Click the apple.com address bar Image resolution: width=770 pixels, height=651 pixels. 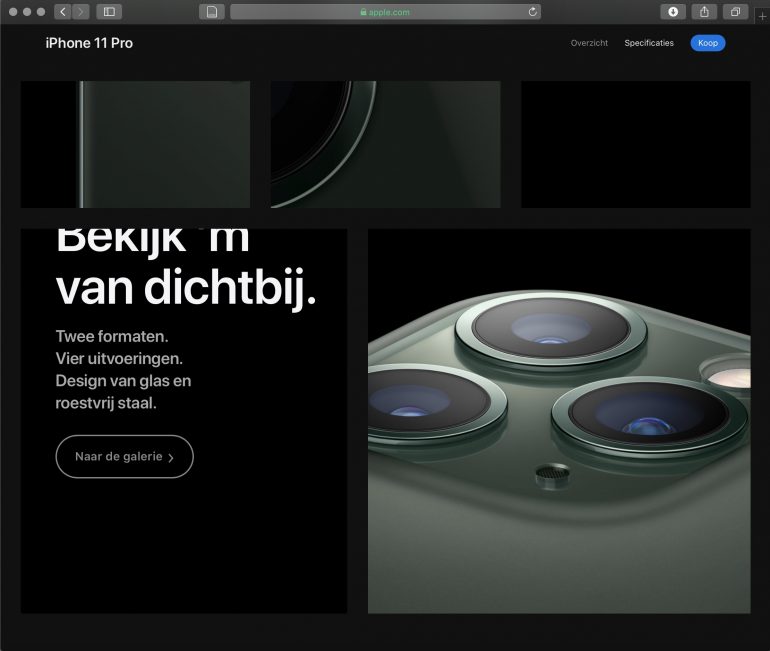click(x=385, y=12)
